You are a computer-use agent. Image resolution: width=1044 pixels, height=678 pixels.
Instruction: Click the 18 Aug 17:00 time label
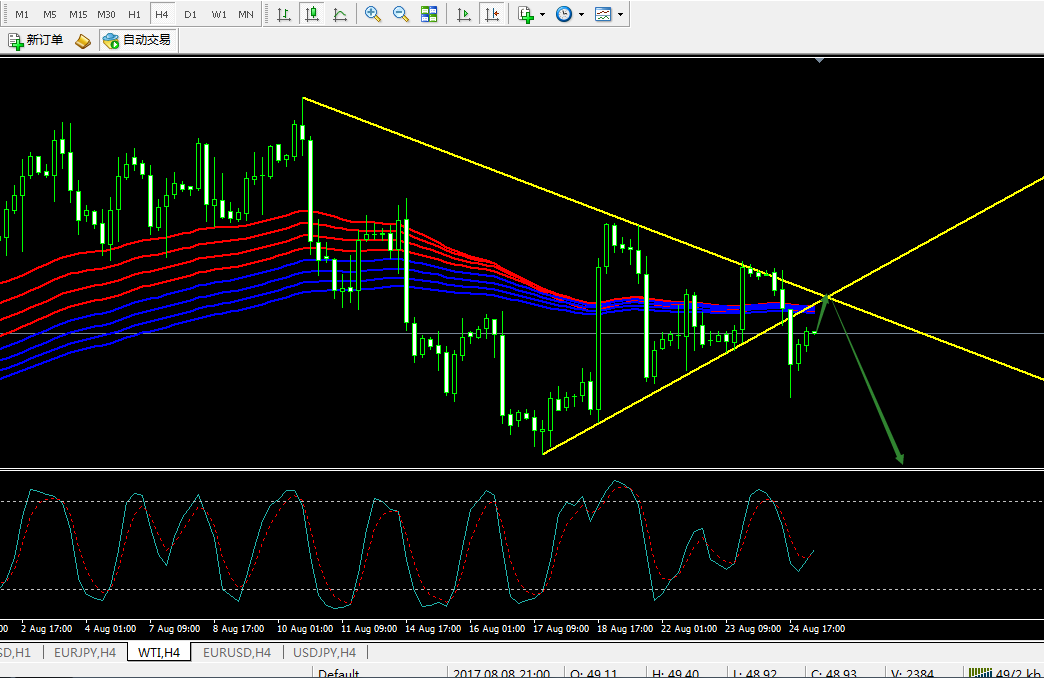pos(625,629)
